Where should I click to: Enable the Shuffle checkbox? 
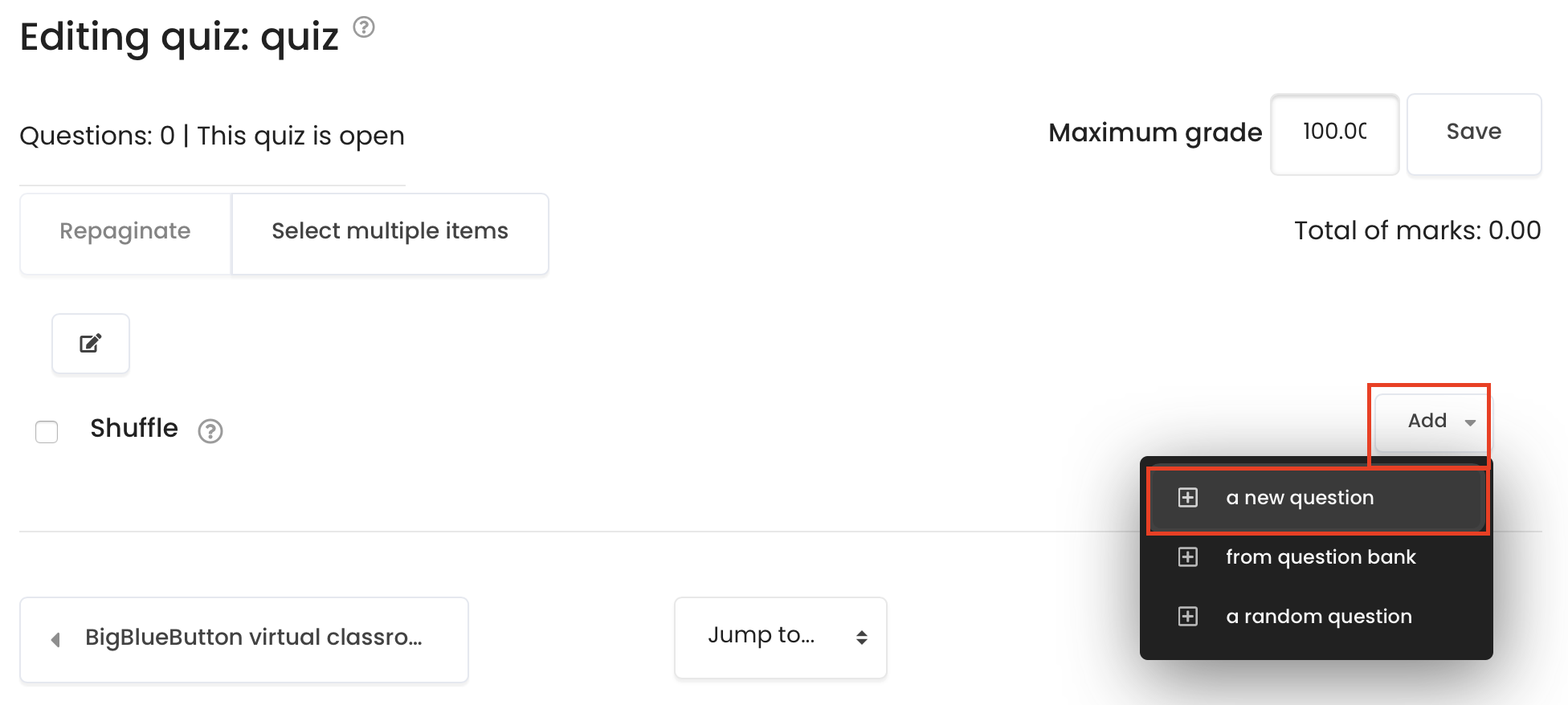click(47, 431)
